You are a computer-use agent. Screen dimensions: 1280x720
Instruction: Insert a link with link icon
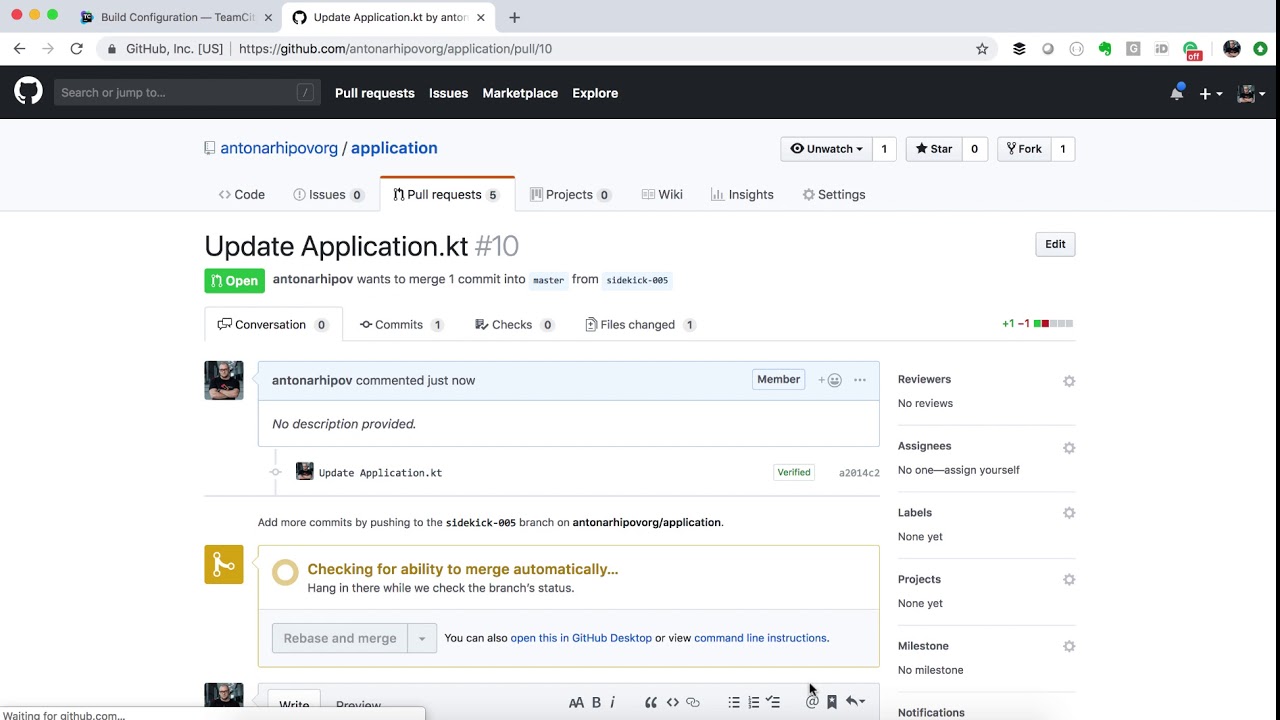(x=692, y=702)
